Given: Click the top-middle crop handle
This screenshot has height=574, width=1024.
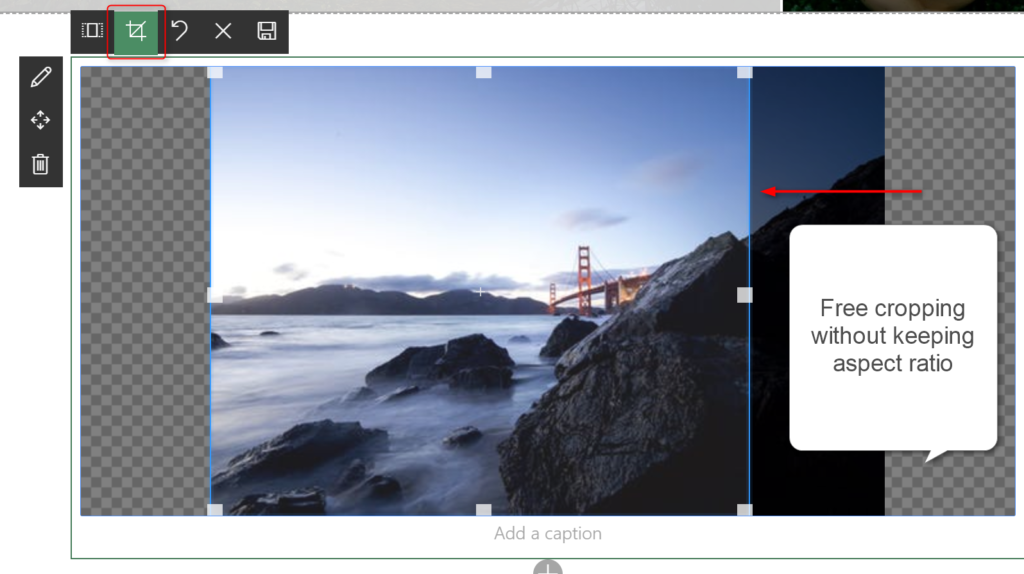Looking at the screenshot, I should click(x=483, y=72).
